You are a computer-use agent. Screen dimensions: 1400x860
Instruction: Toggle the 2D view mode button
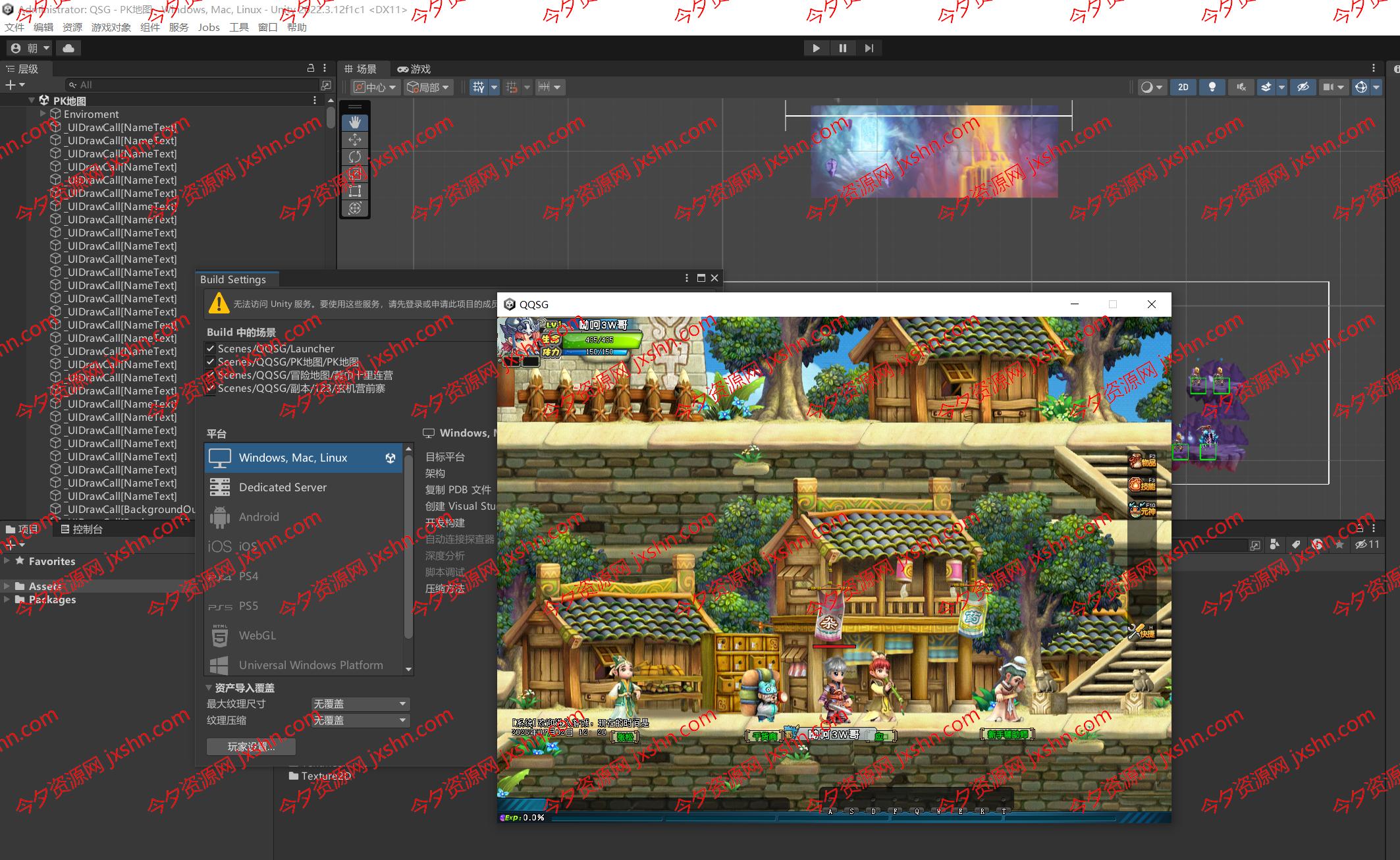tap(1183, 87)
